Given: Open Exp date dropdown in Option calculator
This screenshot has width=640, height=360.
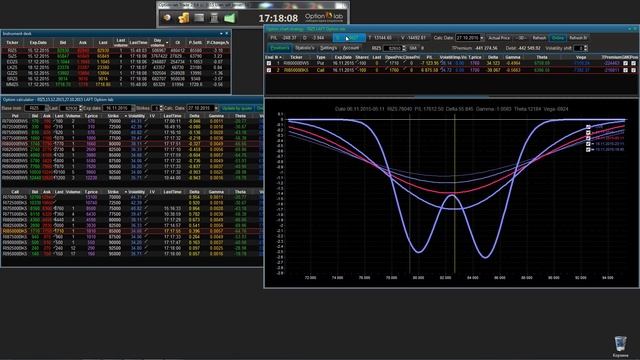Looking at the screenshot, I should (x=133, y=108).
